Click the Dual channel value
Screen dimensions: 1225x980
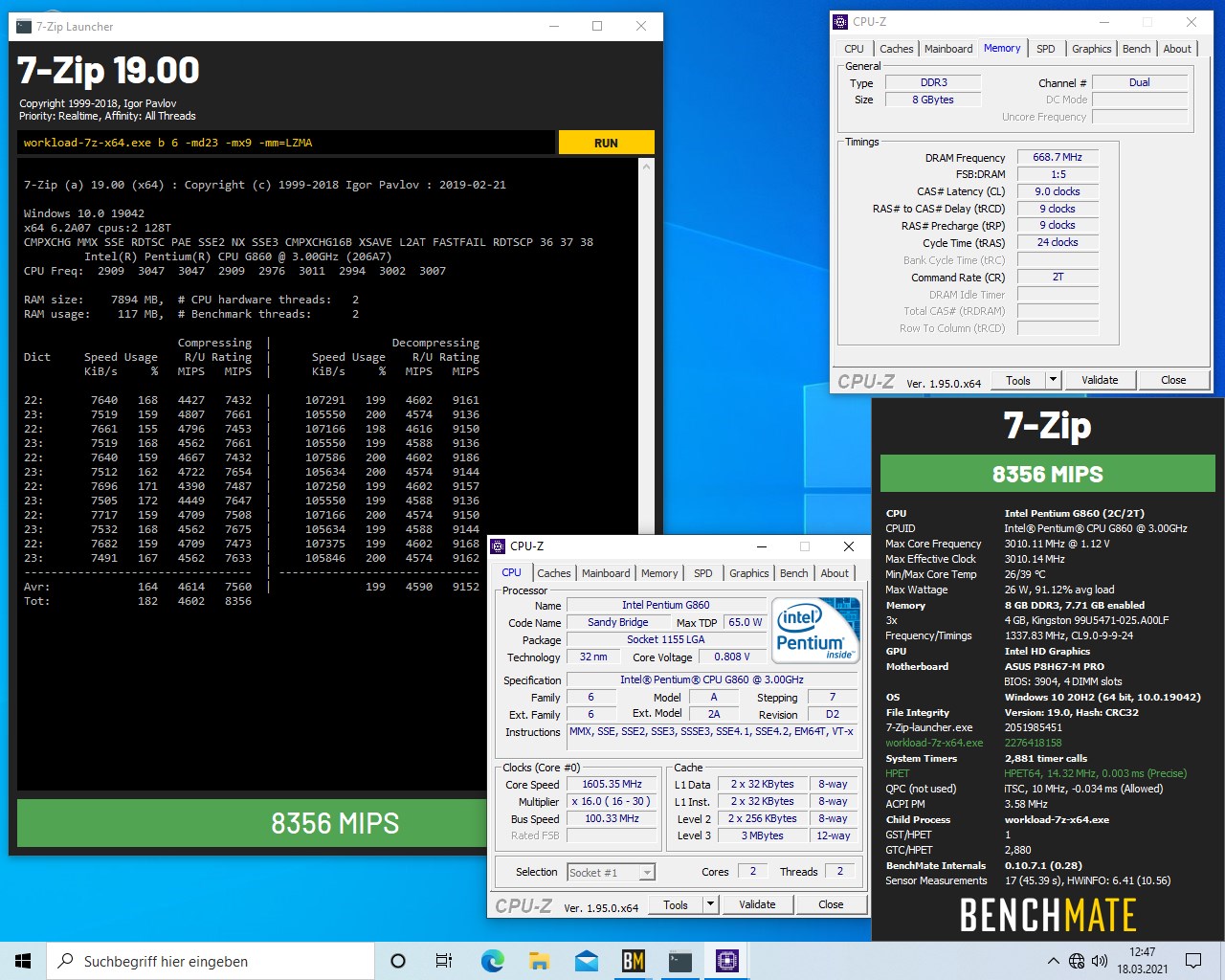(x=1140, y=82)
